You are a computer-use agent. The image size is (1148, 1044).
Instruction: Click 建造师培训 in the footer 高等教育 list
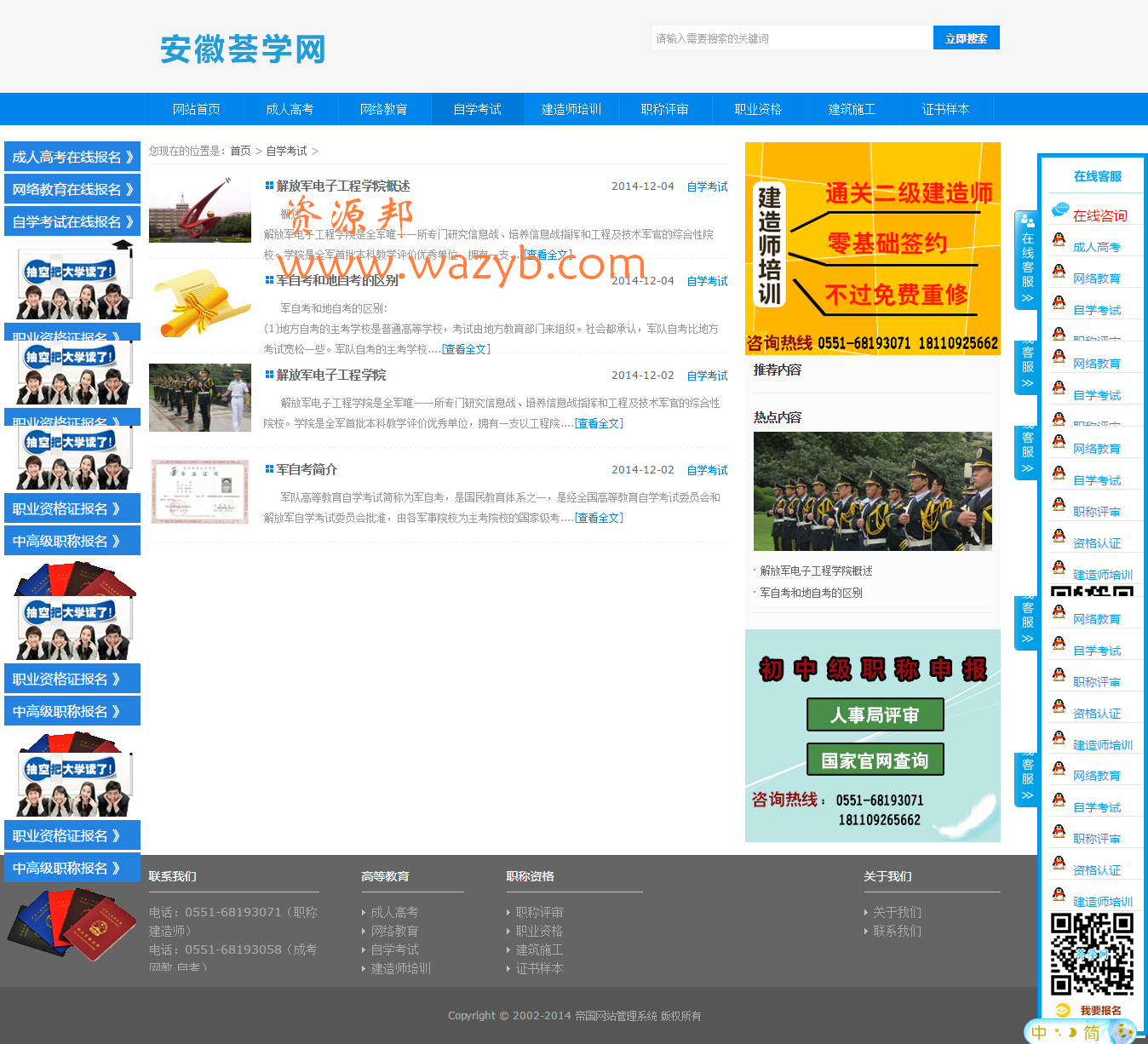[x=400, y=968]
